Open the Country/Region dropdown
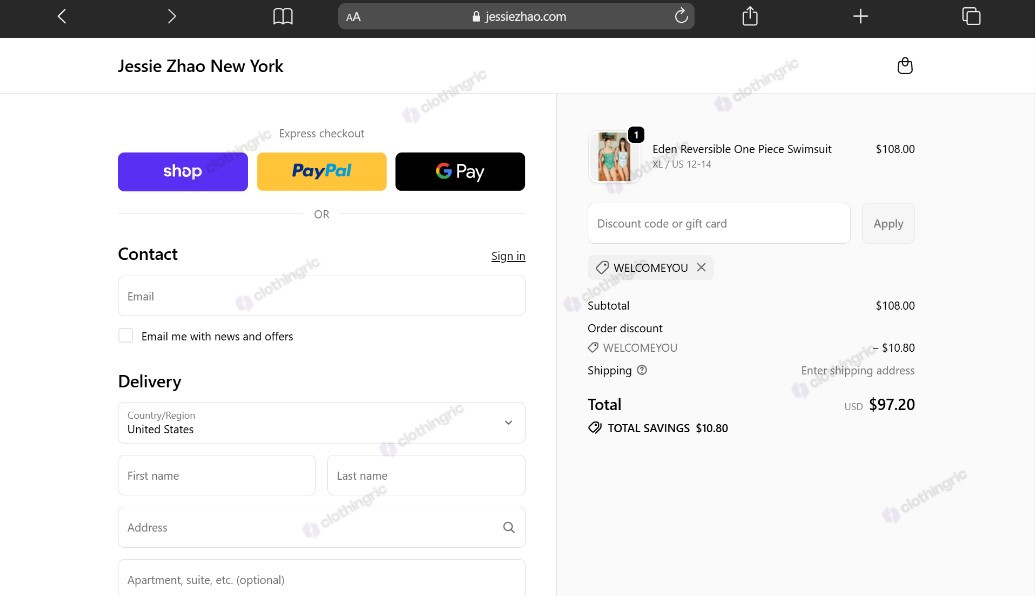Image resolution: width=1035 pixels, height=596 pixels. 321,422
